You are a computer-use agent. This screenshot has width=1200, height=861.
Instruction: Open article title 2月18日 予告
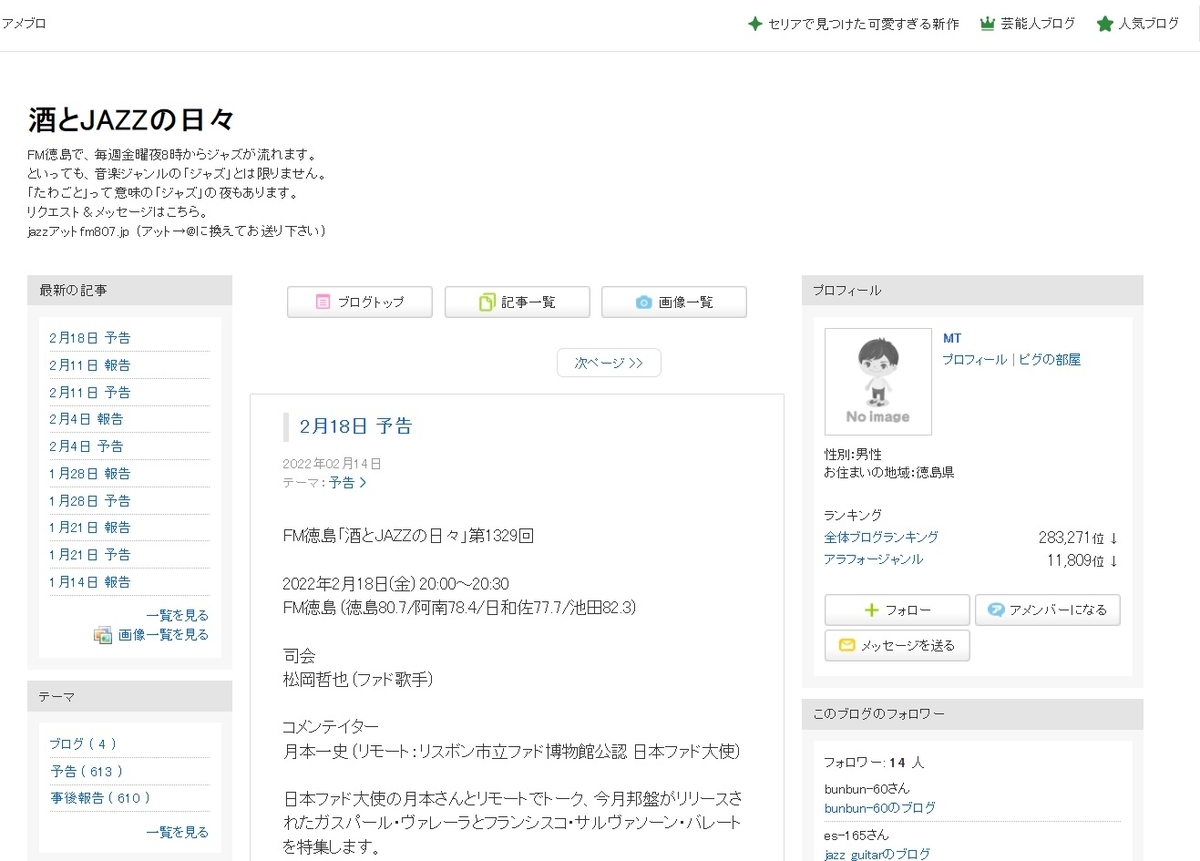(x=356, y=427)
